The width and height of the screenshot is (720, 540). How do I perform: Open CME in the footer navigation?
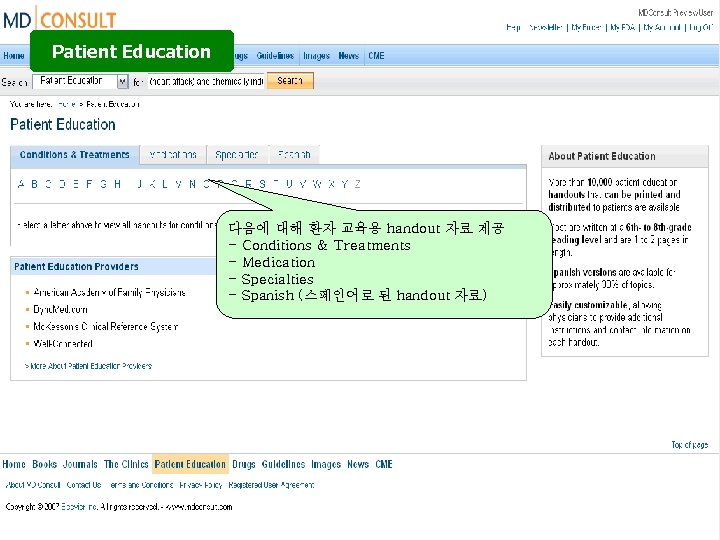click(x=384, y=464)
